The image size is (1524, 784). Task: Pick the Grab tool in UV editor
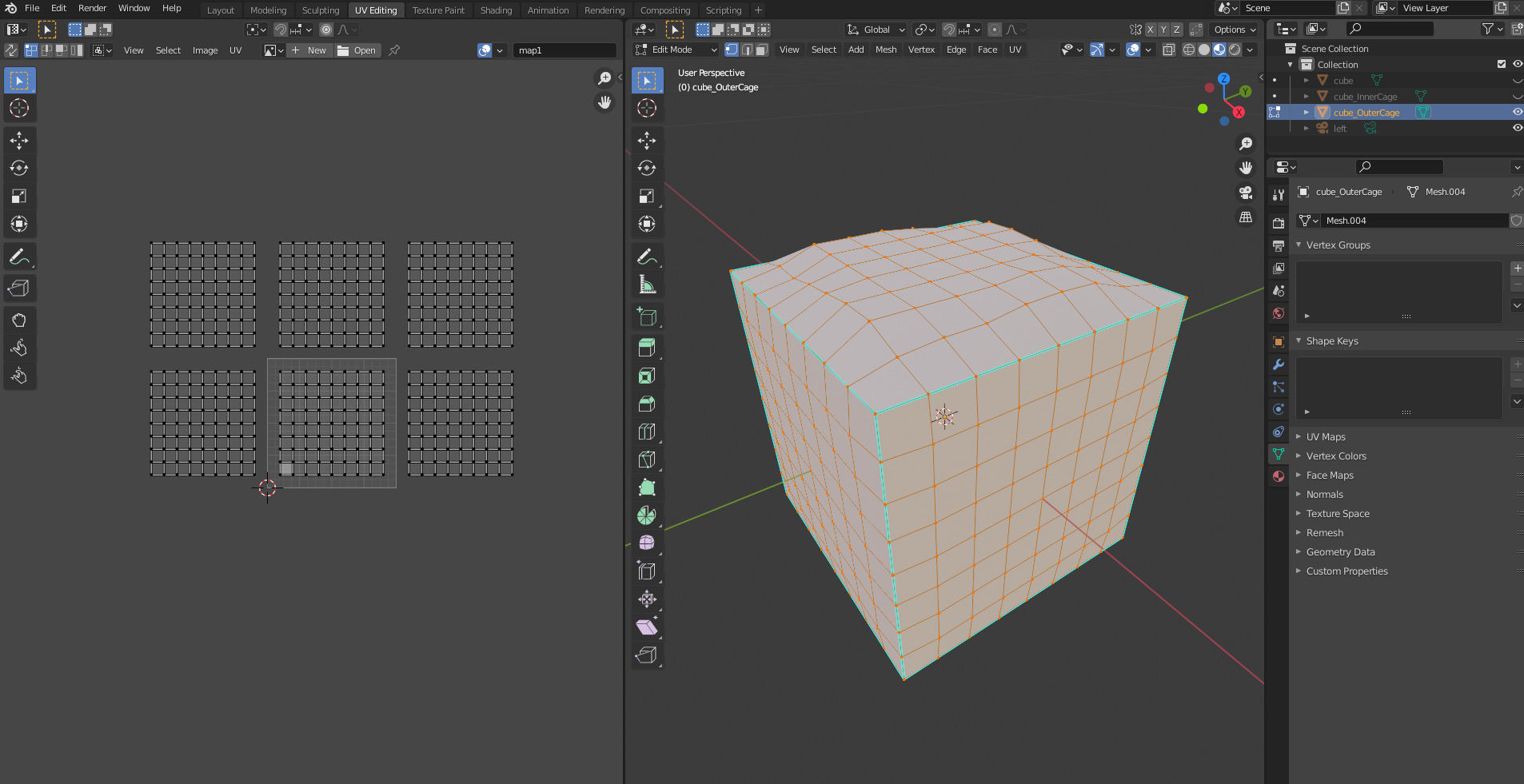click(19, 320)
